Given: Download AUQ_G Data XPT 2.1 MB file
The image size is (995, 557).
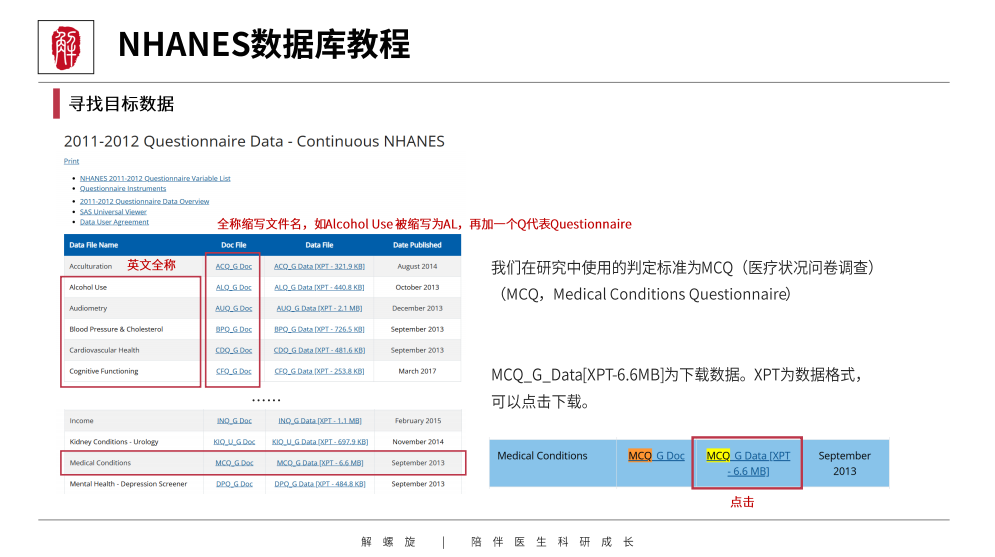Looking at the screenshot, I should tap(319, 308).
